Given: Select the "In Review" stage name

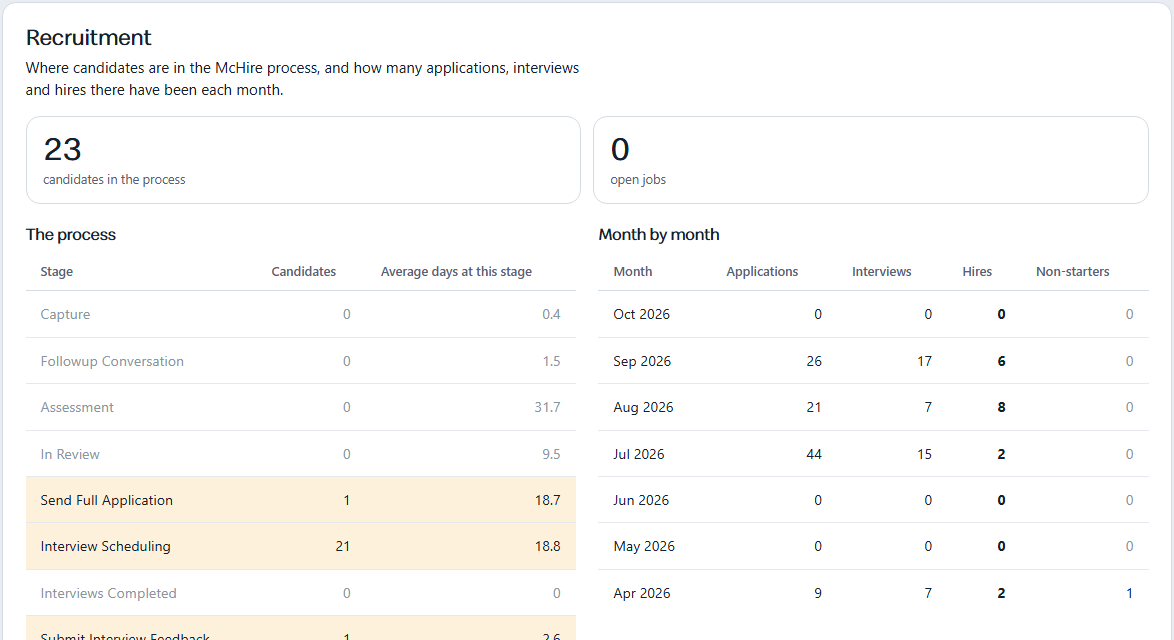Looking at the screenshot, I should click(x=70, y=454).
